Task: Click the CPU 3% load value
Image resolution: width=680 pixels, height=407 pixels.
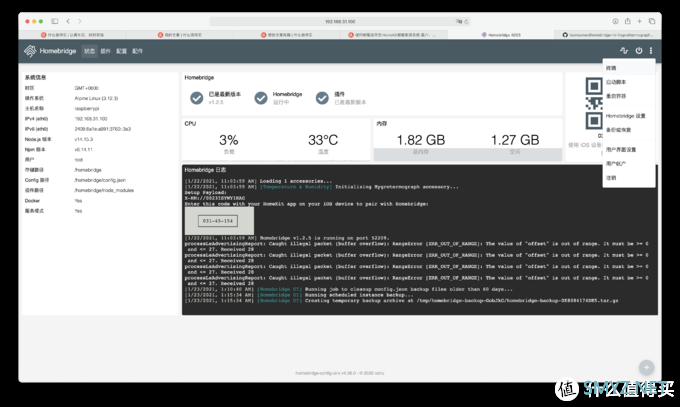Action: point(229,140)
